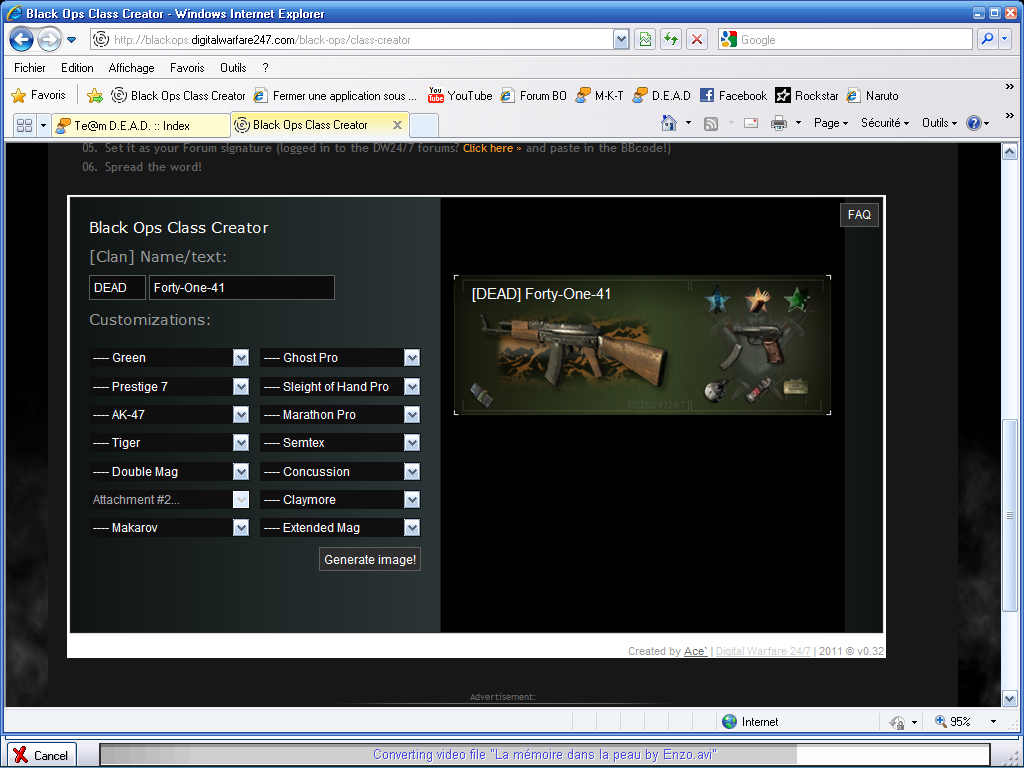Open the Ghost Pro perk dropdown
Image resolution: width=1024 pixels, height=768 pixels.
click(340, 358)
